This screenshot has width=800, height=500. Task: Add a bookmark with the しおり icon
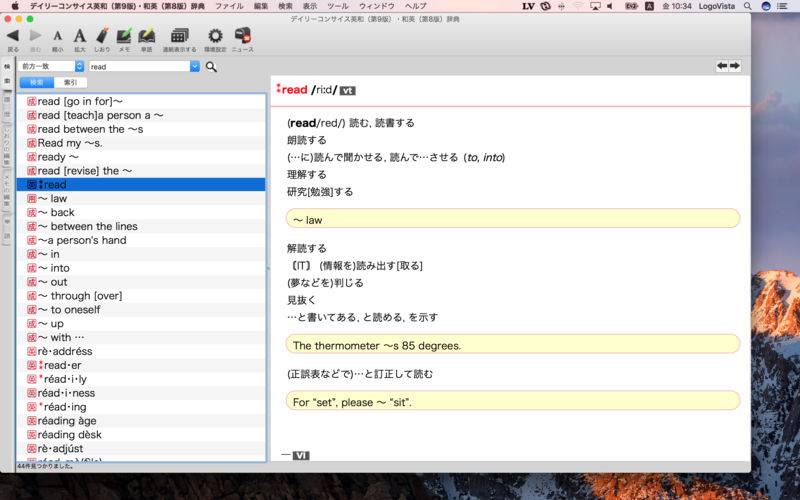[102, 36]
